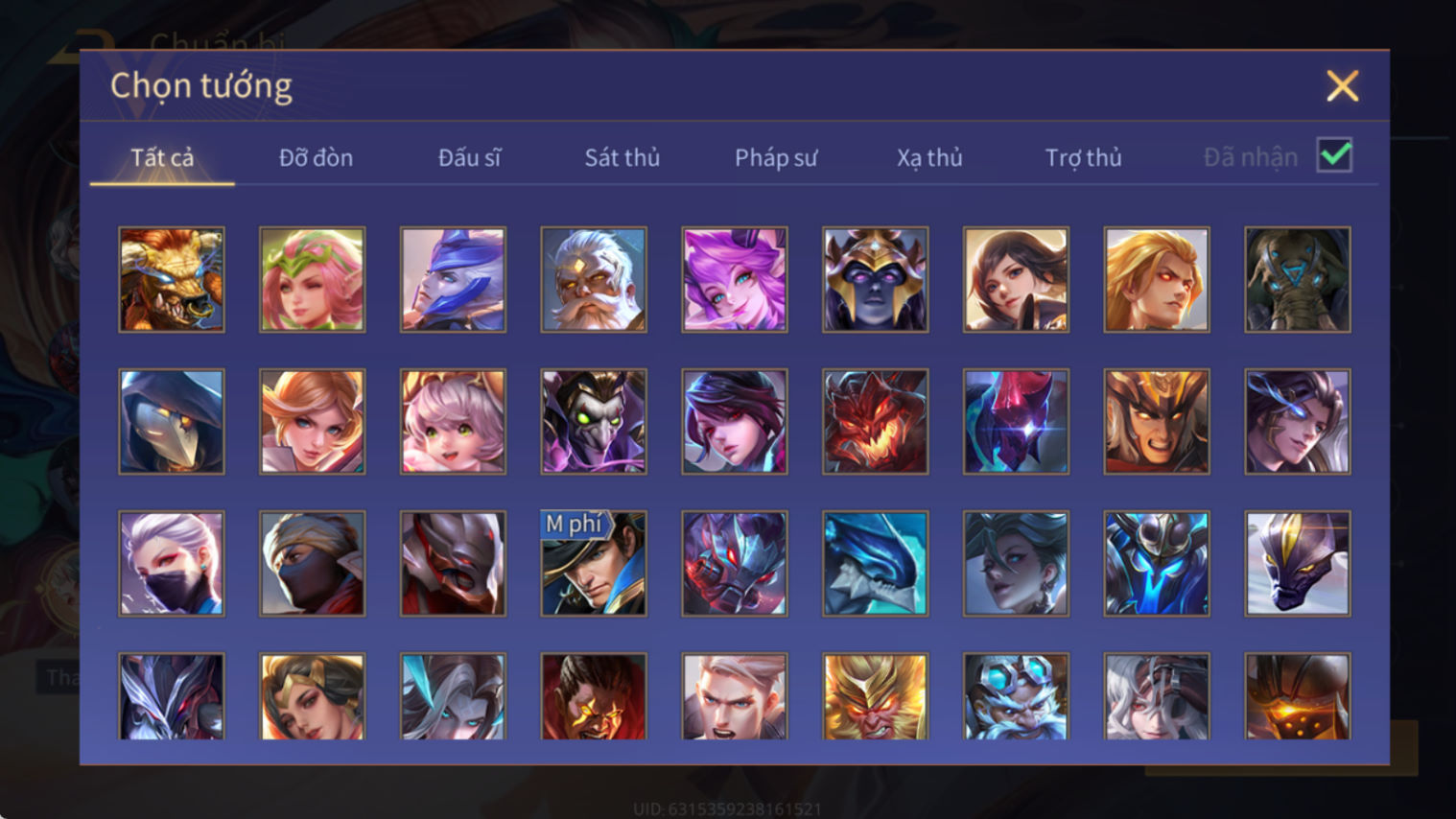Choose the golden monkey king hero
This screenshot has height=819, width=1456.
(x=875, y=697)
